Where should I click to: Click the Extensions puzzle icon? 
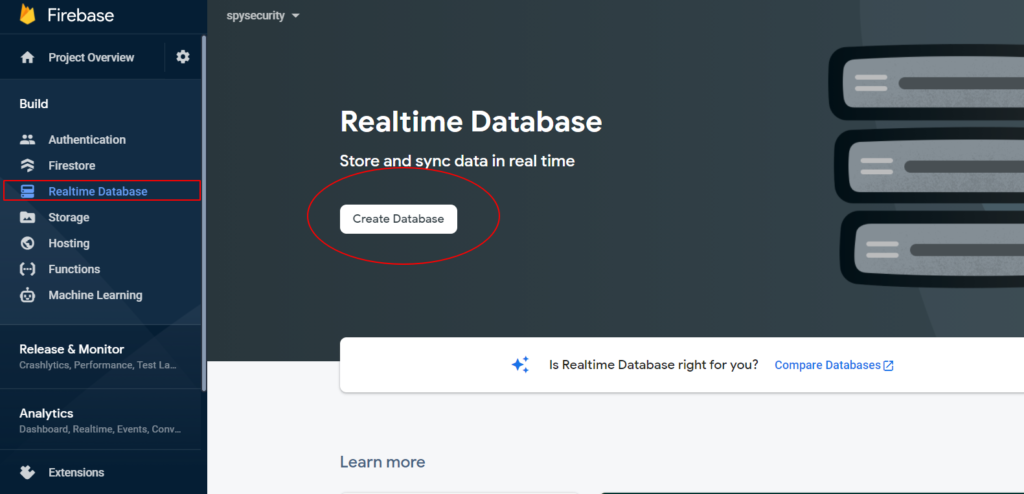point(27,472)
